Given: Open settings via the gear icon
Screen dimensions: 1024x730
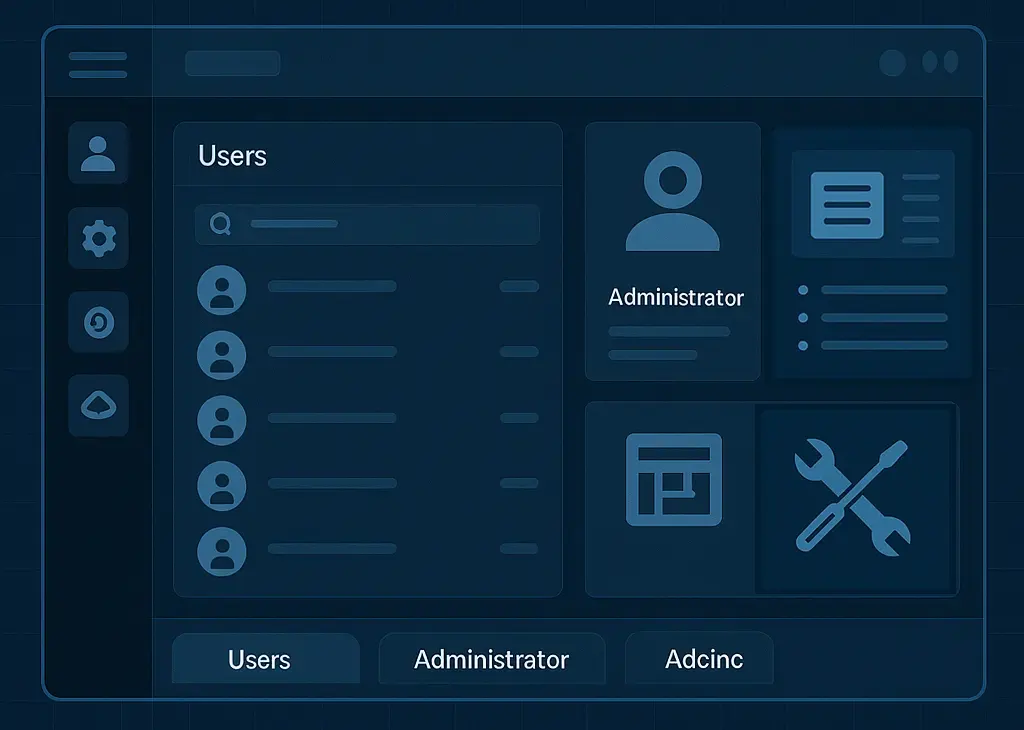Looking at the screenshot, I should [x=98, y=239].
